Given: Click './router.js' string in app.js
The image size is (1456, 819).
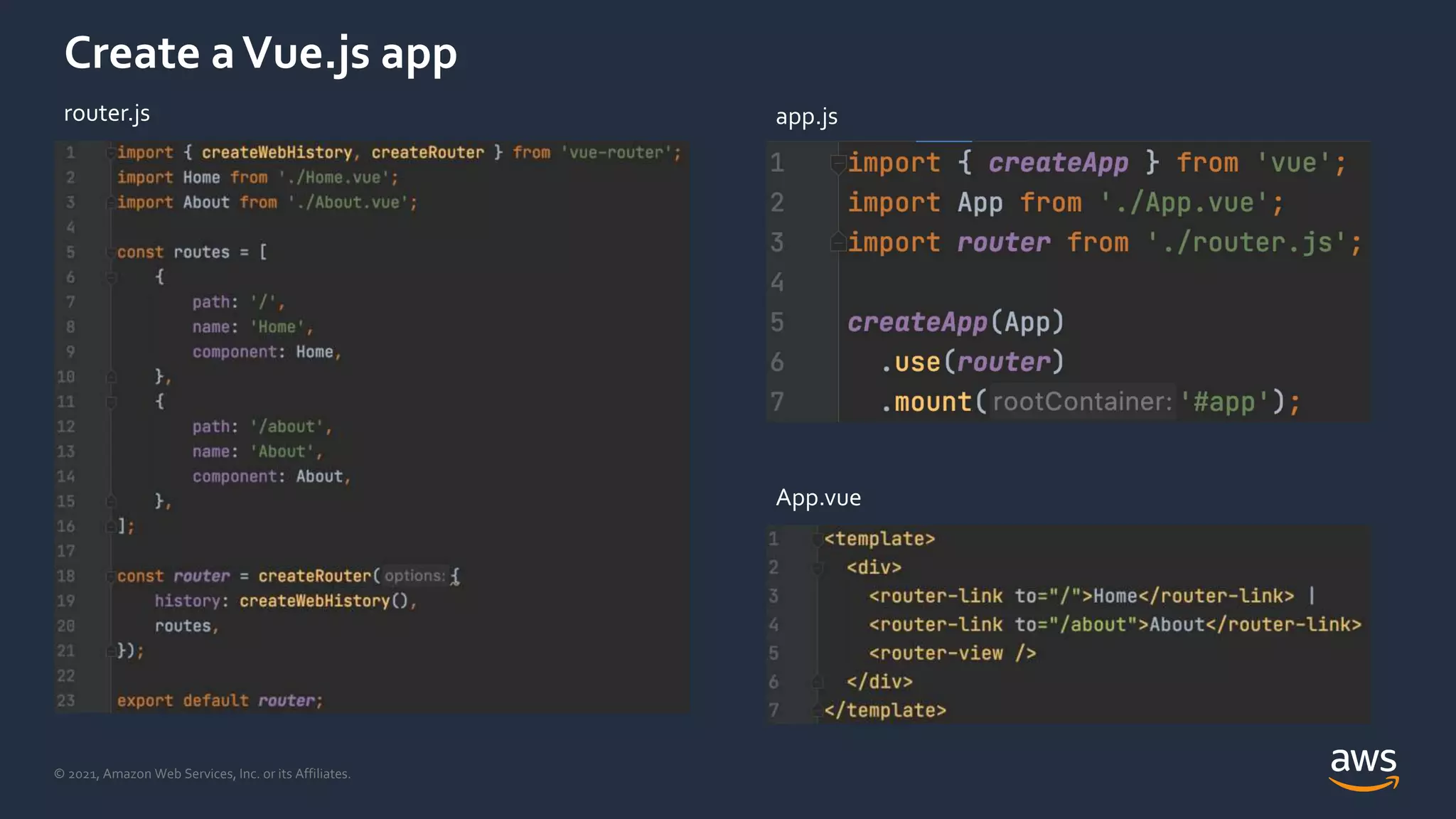Looking at the screenshot, I should (1246, 243).
